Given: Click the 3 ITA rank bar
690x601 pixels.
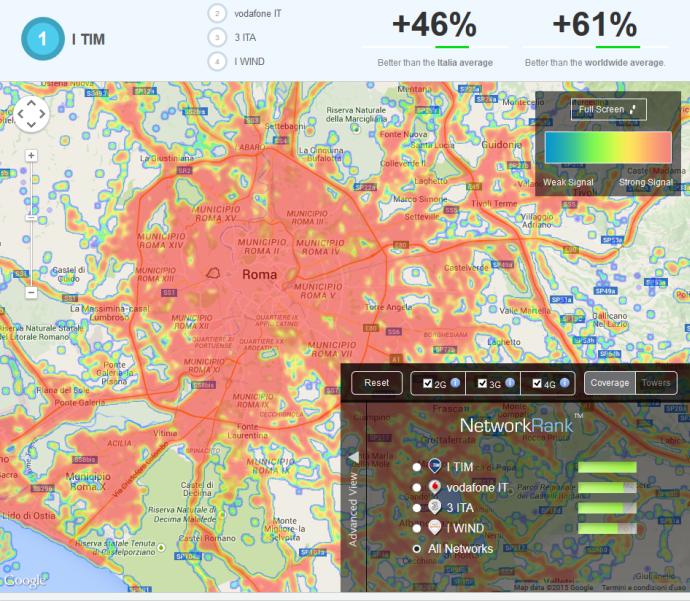Looking at the screenshot, I should [x=607, y=508].
